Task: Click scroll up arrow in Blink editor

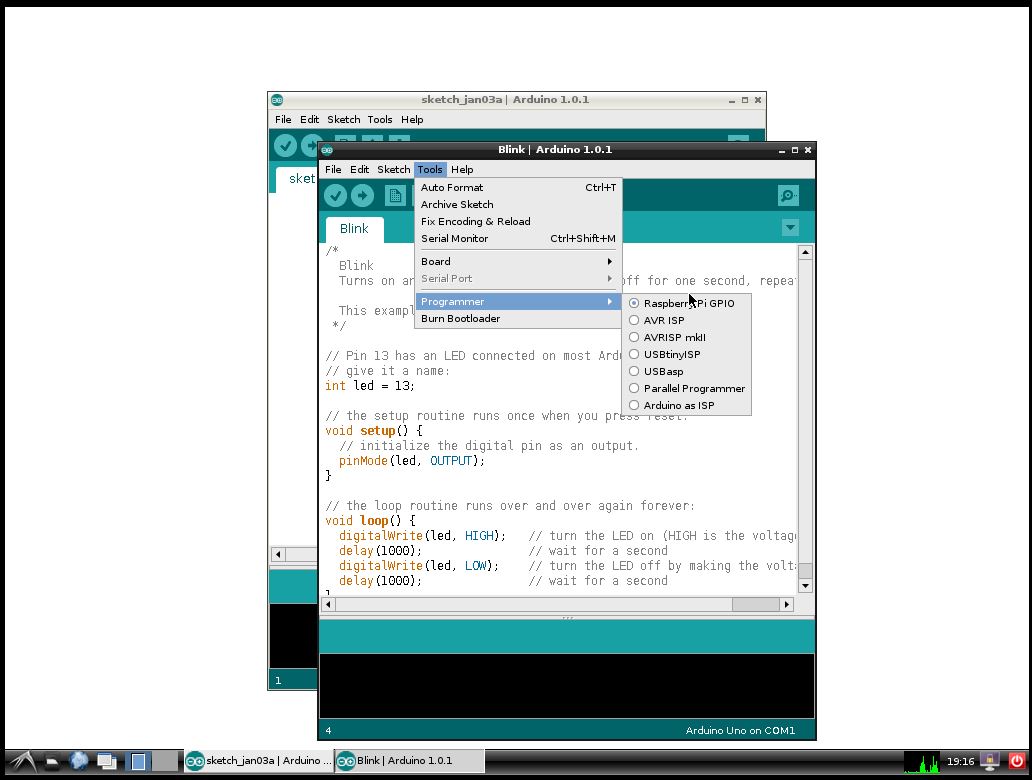Action: (806, 253)
